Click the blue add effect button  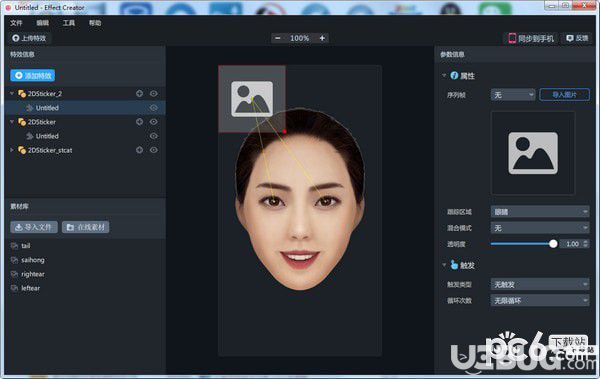(x=33, y=75)
